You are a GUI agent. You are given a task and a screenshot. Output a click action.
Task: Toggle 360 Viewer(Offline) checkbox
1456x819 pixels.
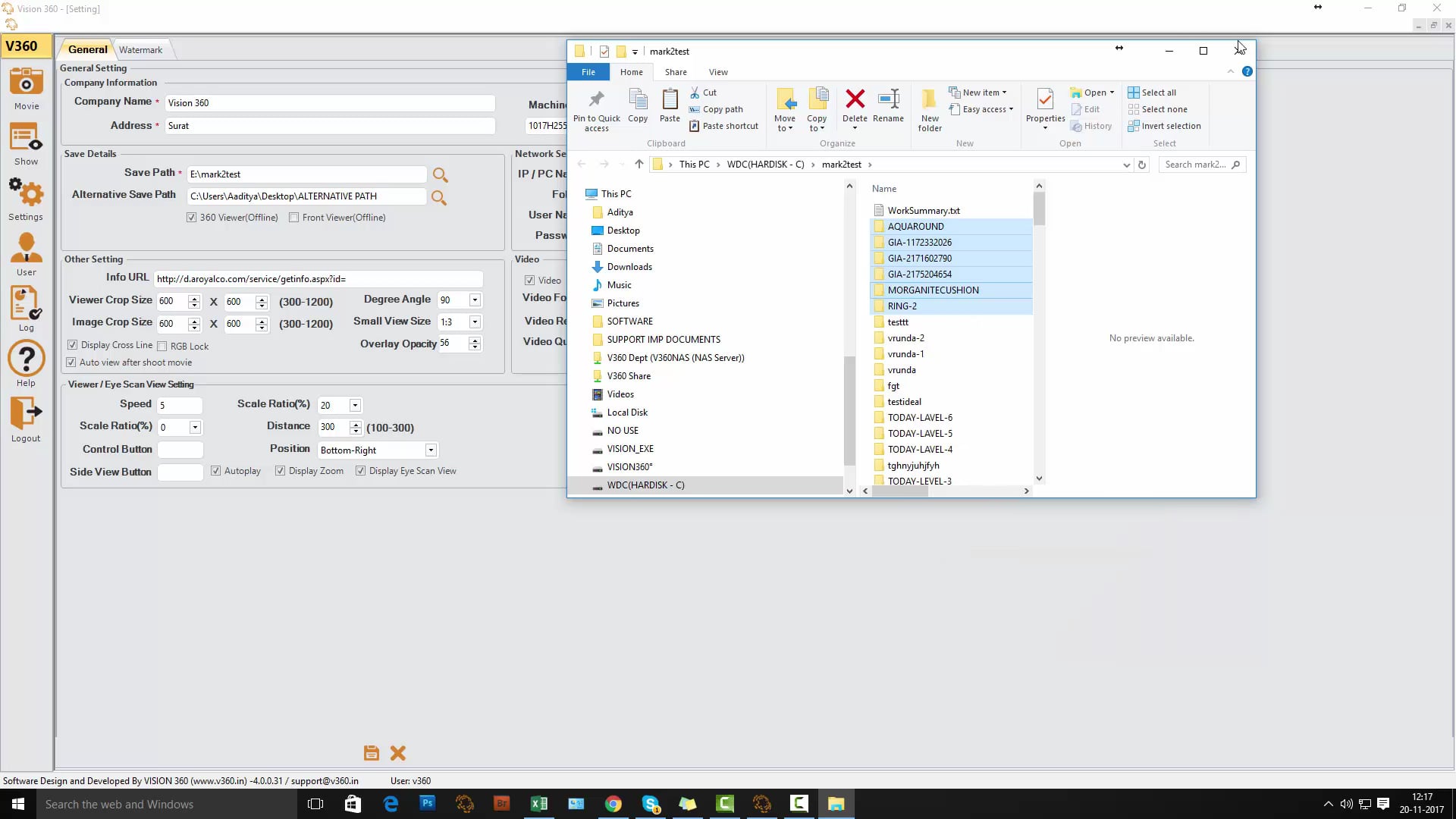[x=191, y=218]
